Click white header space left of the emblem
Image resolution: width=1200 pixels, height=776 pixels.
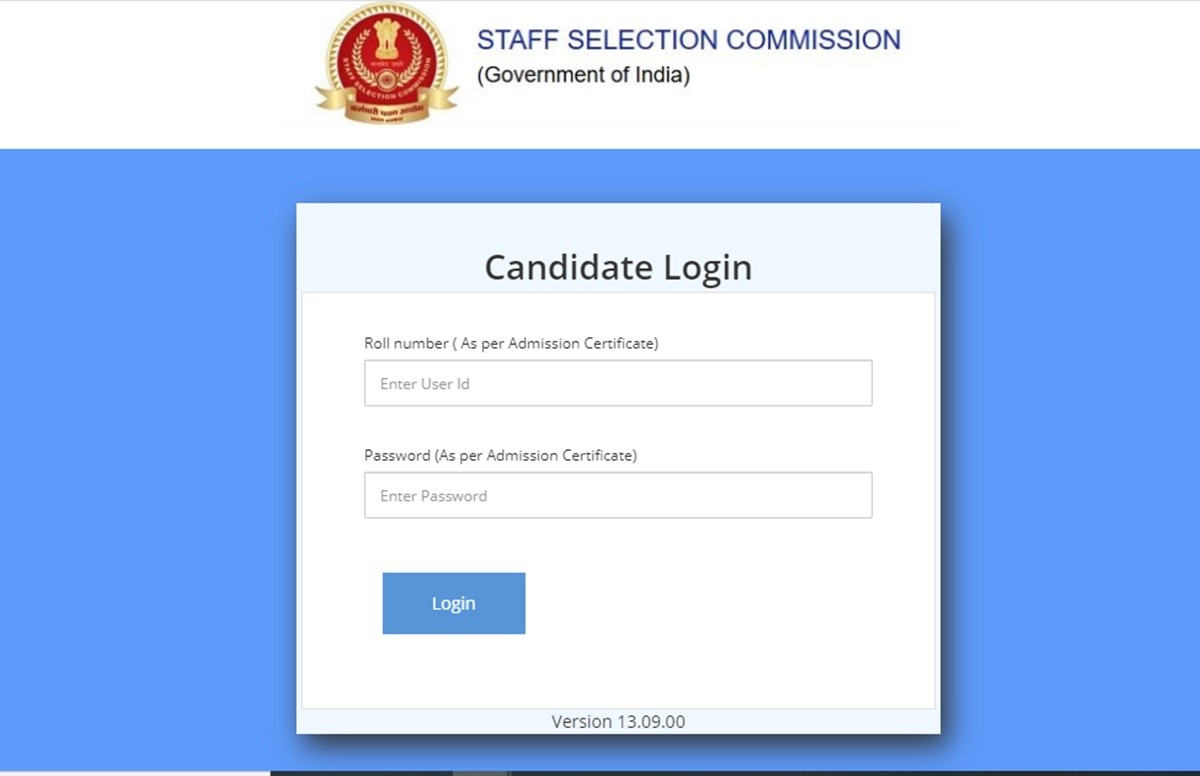[x=150, y=70]
